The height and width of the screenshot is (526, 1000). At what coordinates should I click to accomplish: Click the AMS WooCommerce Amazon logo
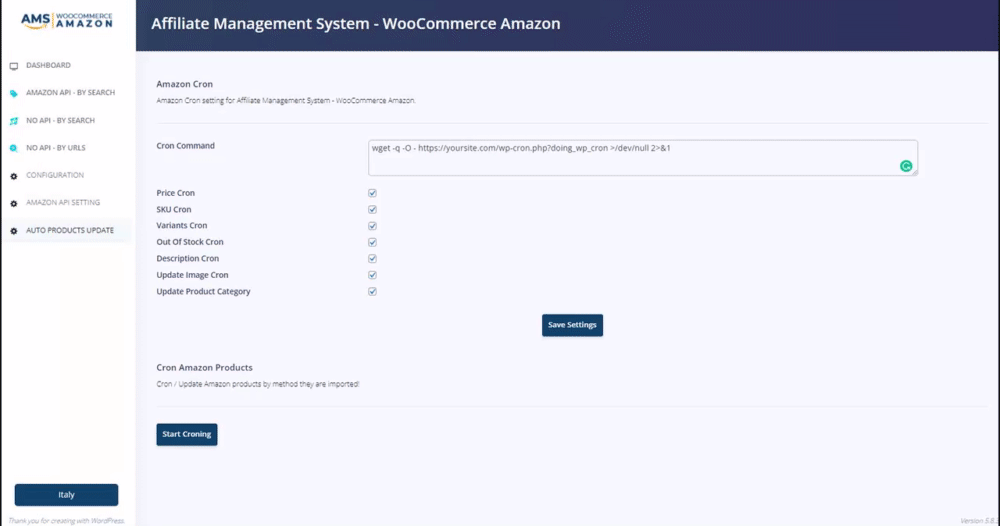[x=66, y=20]
